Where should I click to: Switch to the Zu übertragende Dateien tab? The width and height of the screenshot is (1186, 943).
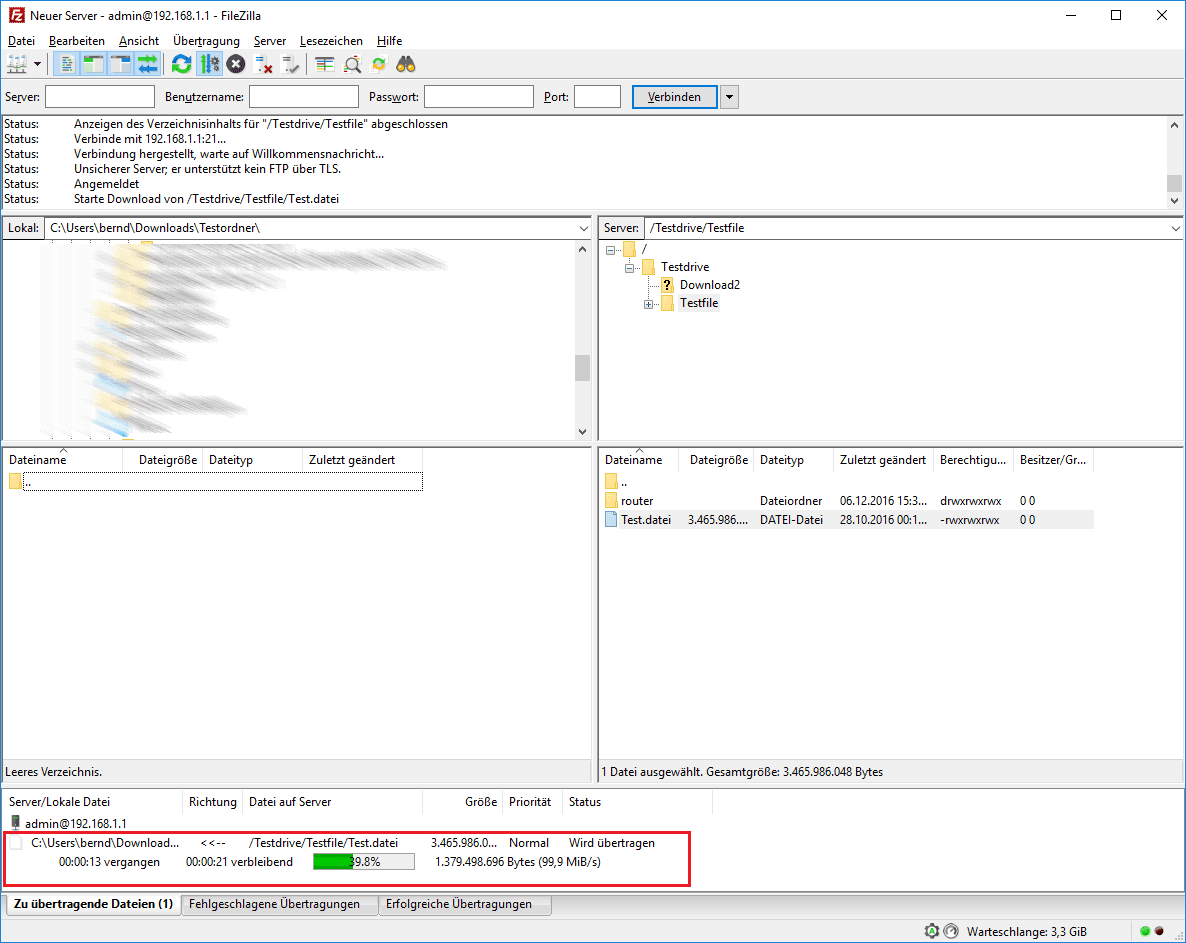pyautogui.click(x=93, y=904)
